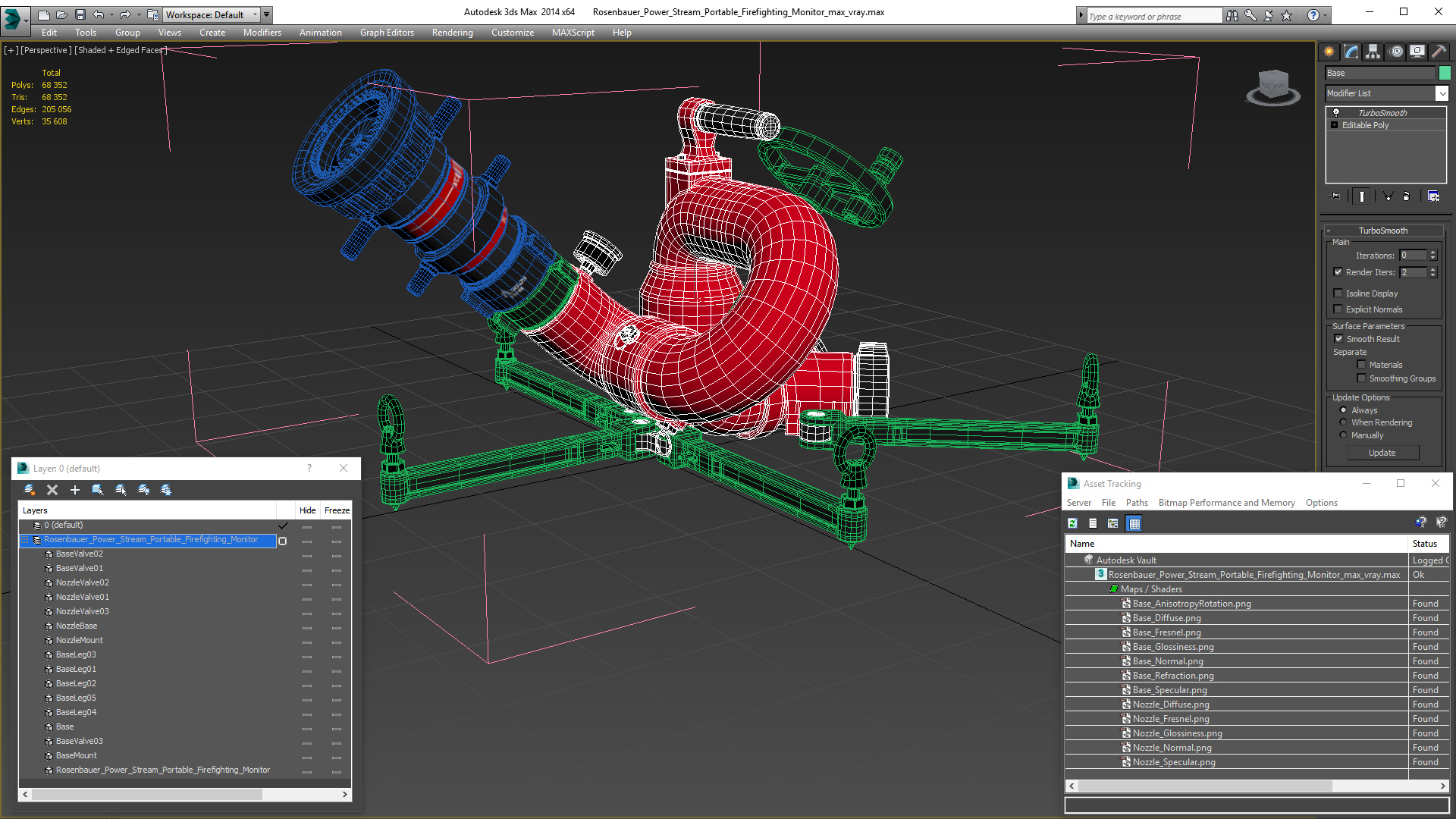Screen dimensions: 1456x819
Task: Click the Open File folder icon
Action: tap(61, 14)
